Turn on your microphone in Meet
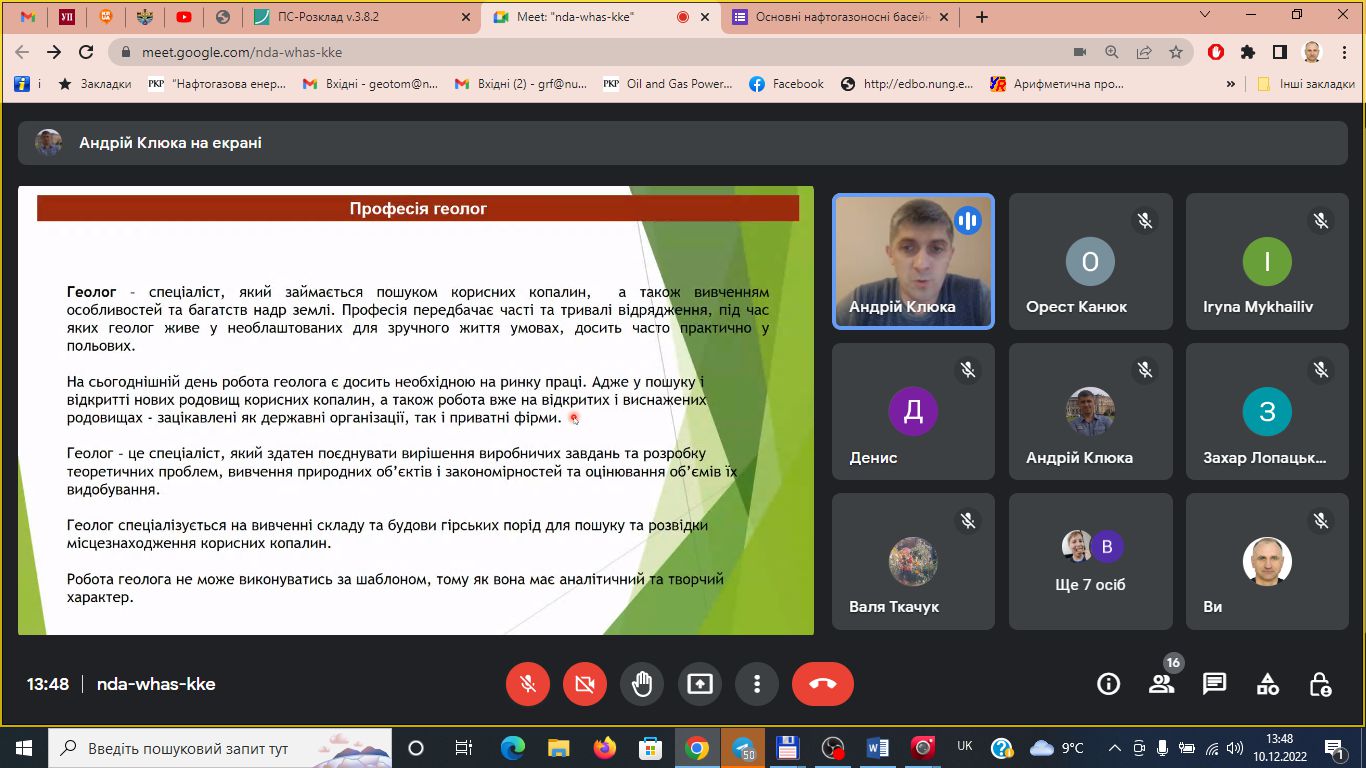 [x=528, y=684]
